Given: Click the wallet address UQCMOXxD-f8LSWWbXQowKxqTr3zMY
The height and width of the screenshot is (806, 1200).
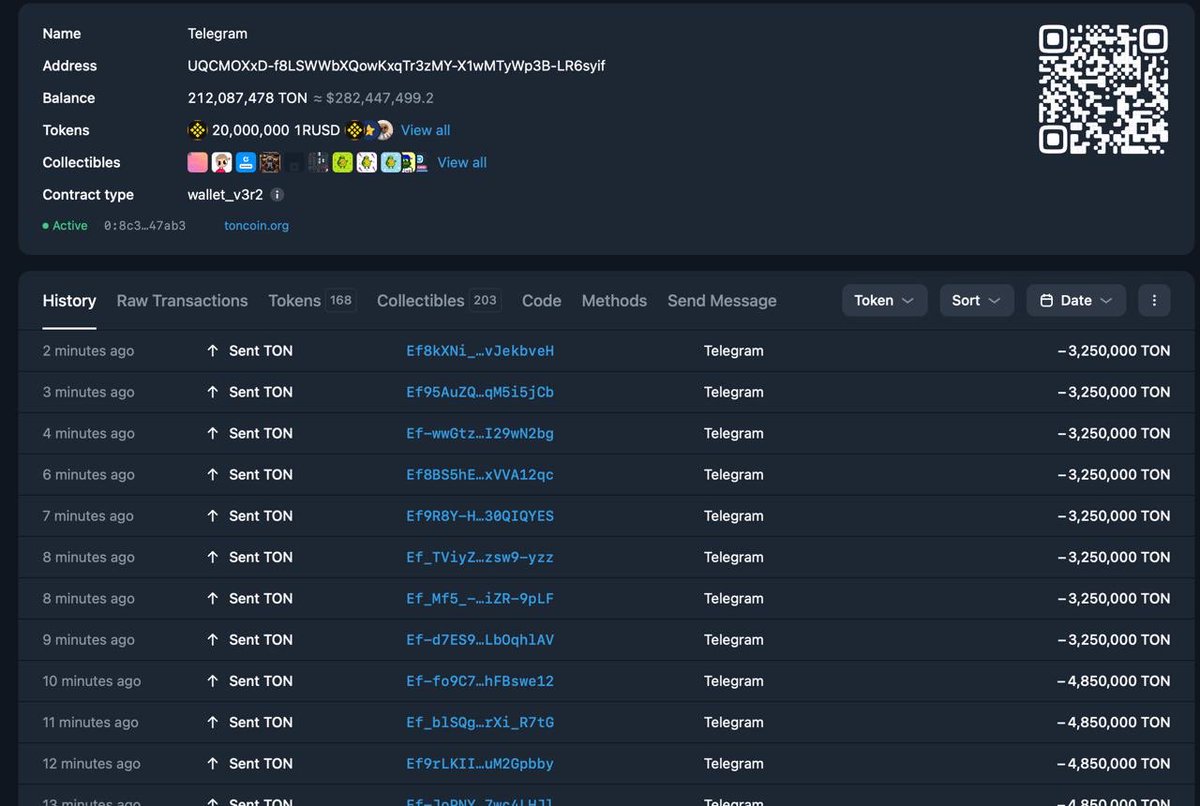Looking at the screenshot, I should pos(396,66).
